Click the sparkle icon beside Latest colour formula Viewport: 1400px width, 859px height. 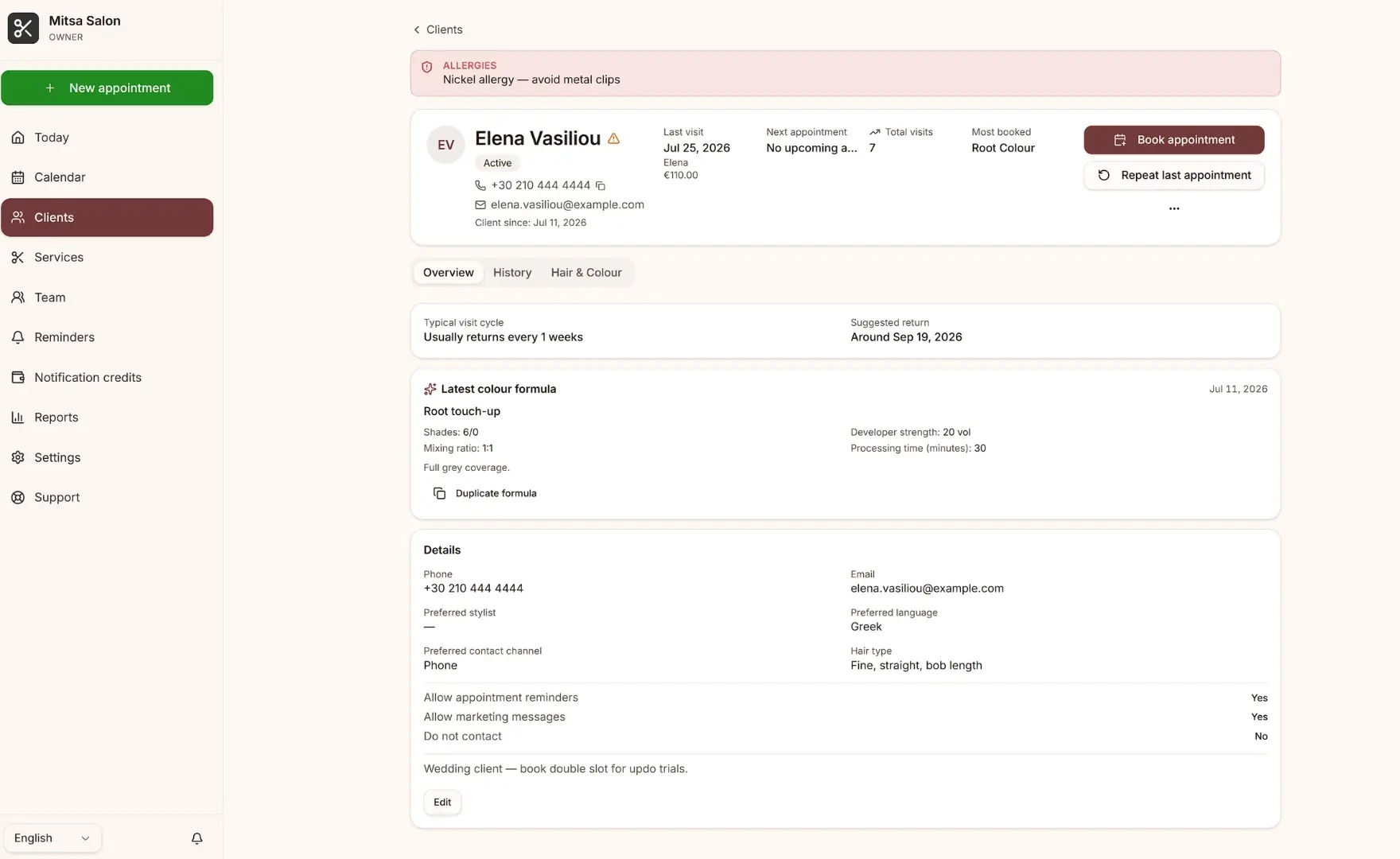430,389
